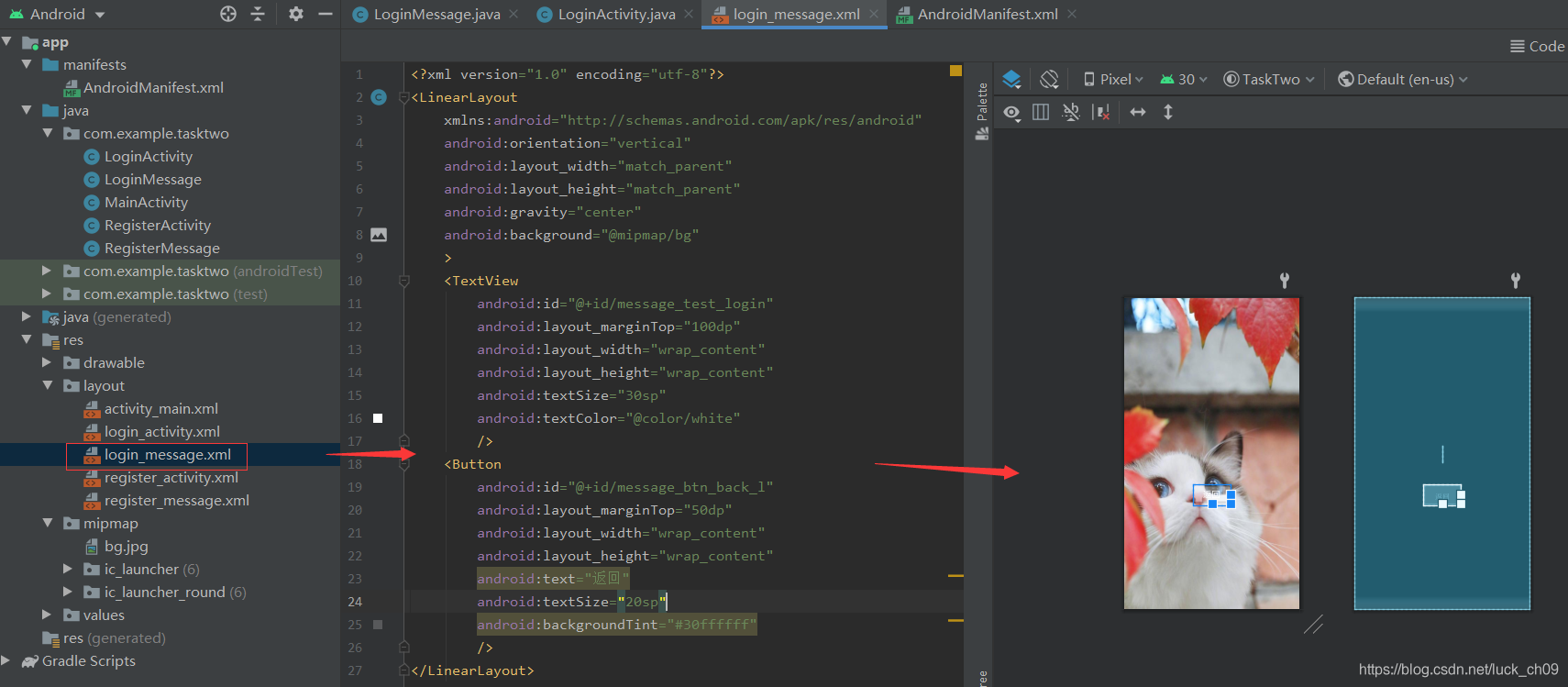Viewport: 1568px width, 687px height.
Task: Click the wrench icon above blueprint preview
Action: (x=1516, y=281)
